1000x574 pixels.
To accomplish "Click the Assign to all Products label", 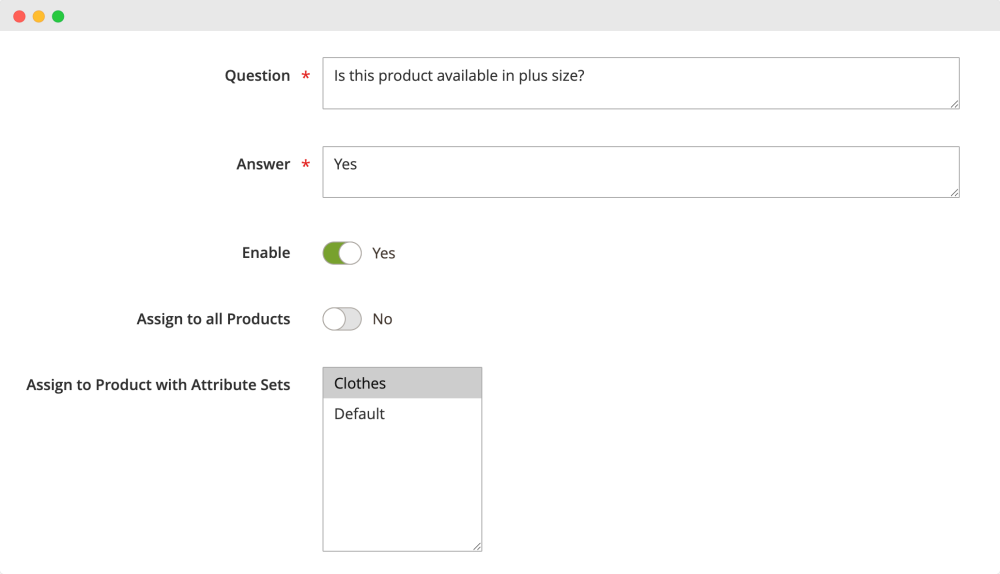I will pyautogui.click(x=213, y=319).
